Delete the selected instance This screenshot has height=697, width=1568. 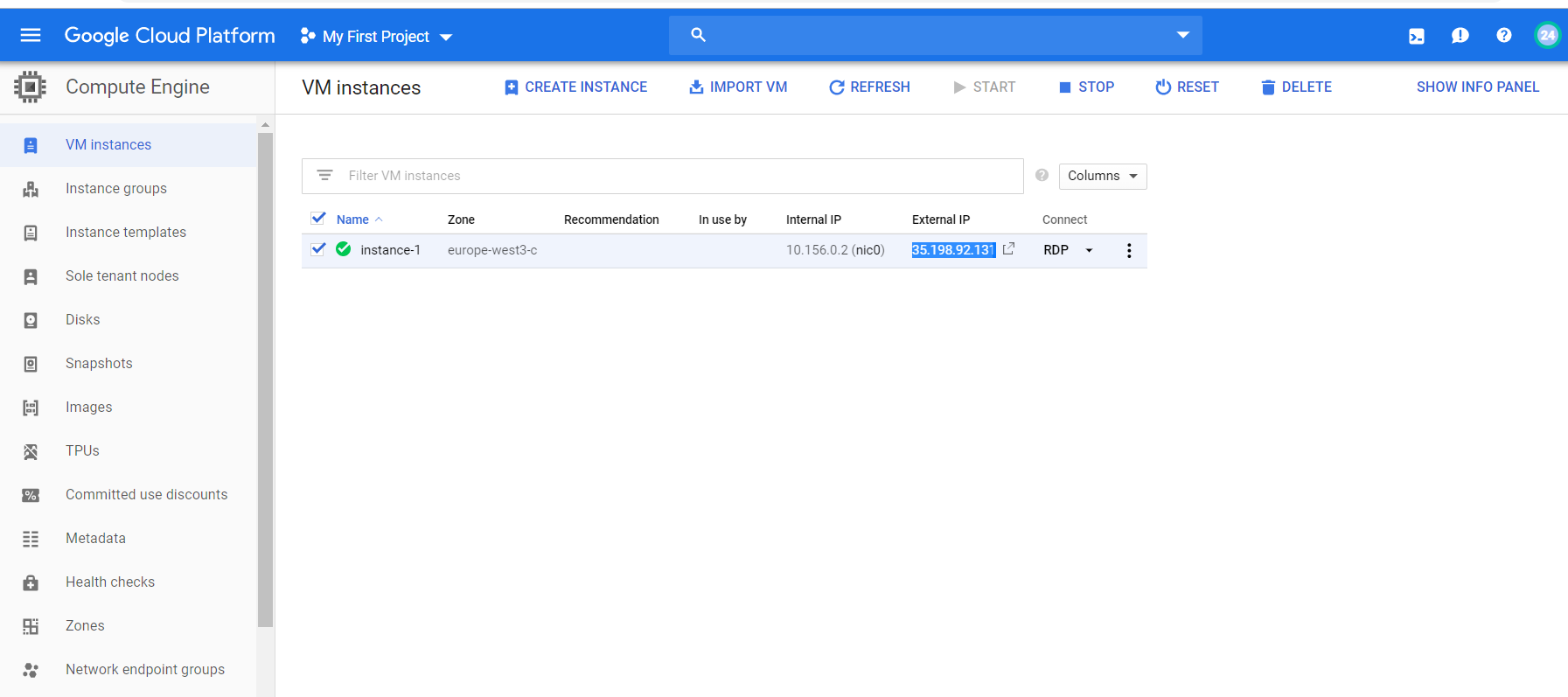[1296, 87]
